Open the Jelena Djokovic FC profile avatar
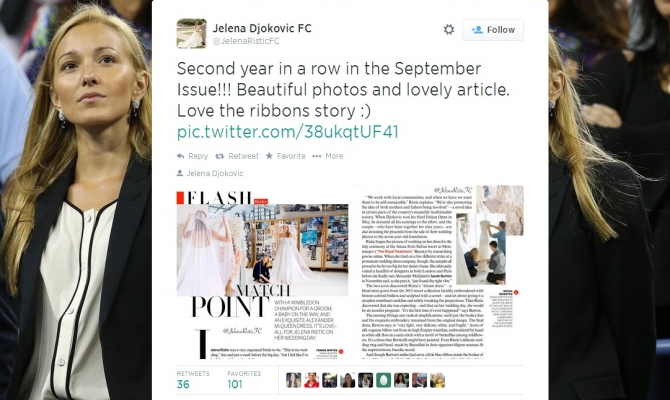 (191, 33)
